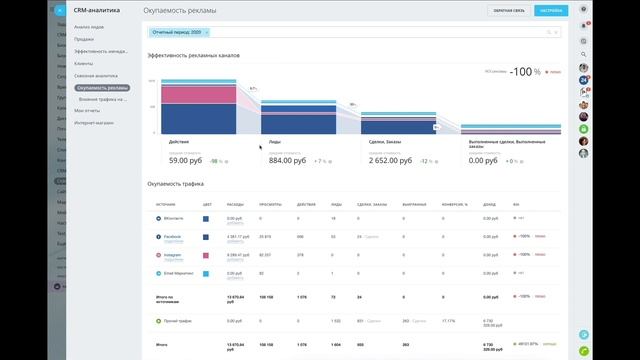Open Мои отчеты section
640x360 pixels.
point(87,111)
